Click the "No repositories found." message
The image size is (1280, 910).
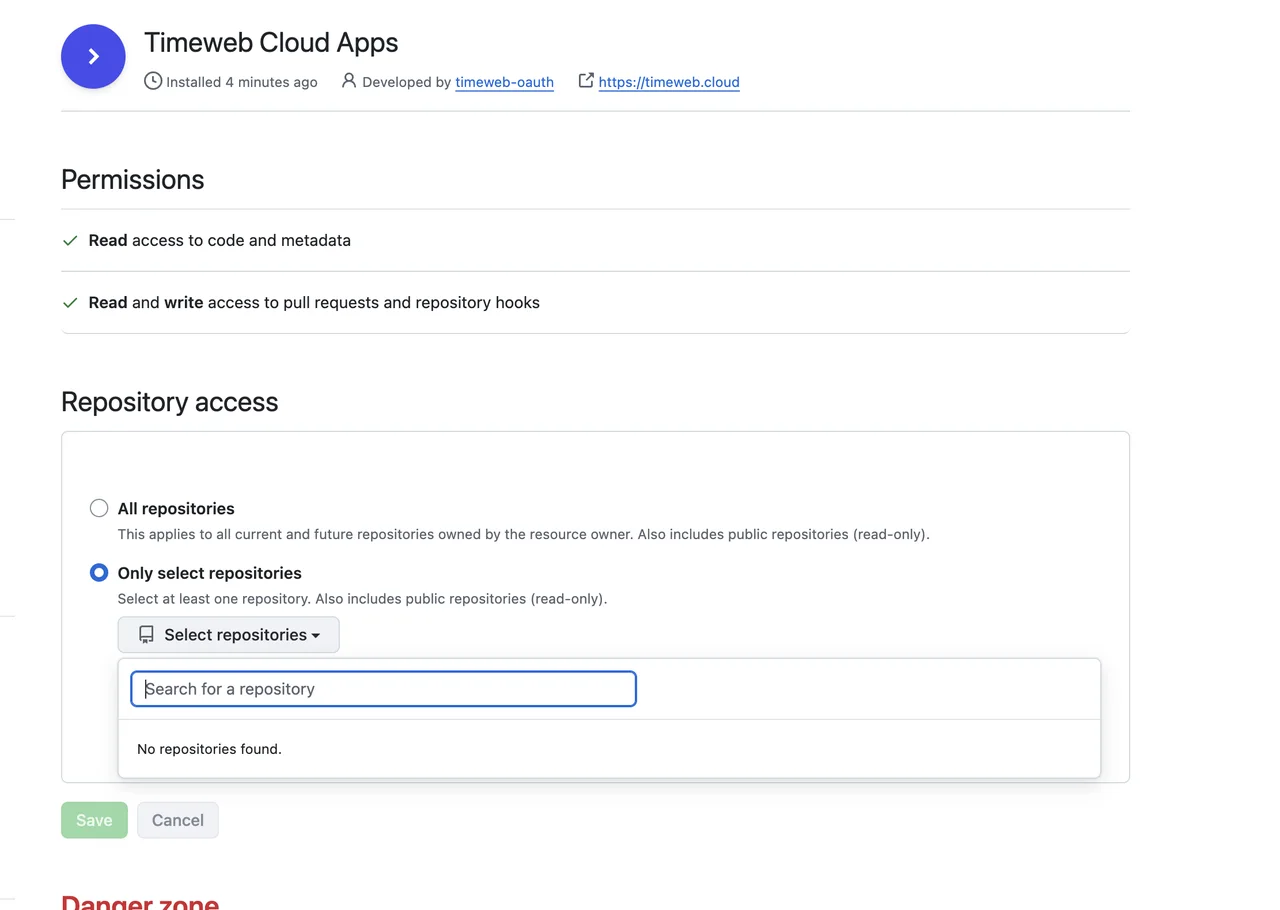point(209,749)
